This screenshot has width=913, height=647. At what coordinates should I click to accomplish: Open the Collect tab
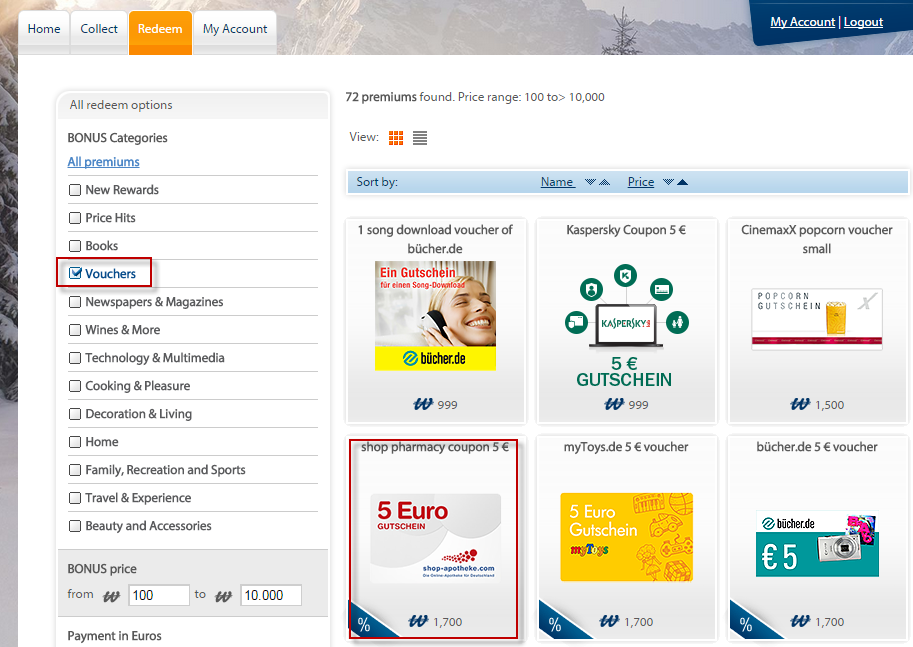point(99,29)
